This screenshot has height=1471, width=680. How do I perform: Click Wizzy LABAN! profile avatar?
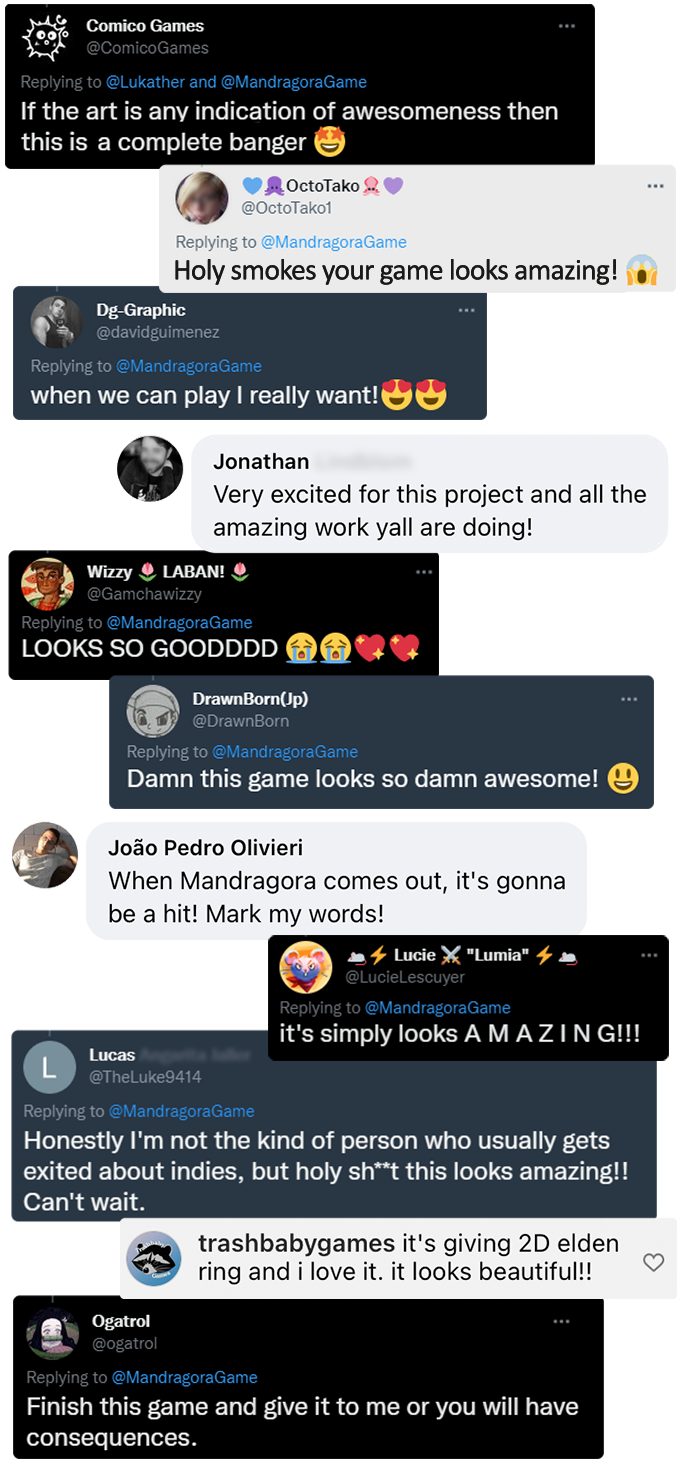click(x=48, y=584)
